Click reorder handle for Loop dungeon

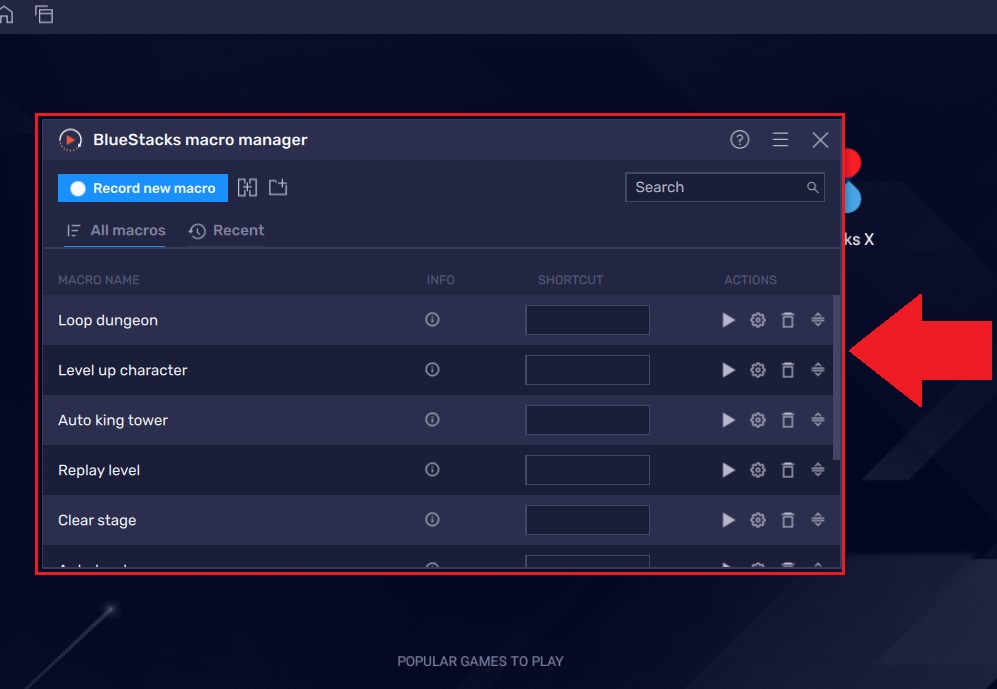[818, 319]
